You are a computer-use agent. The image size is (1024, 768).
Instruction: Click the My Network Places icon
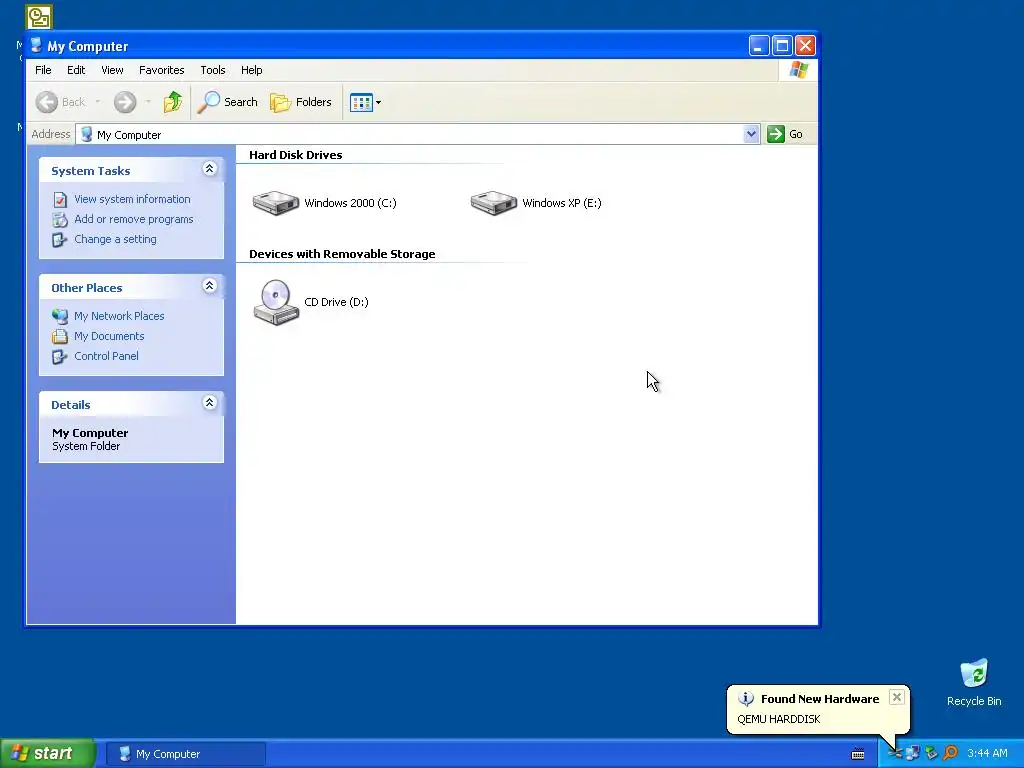[x=60, y=316]
